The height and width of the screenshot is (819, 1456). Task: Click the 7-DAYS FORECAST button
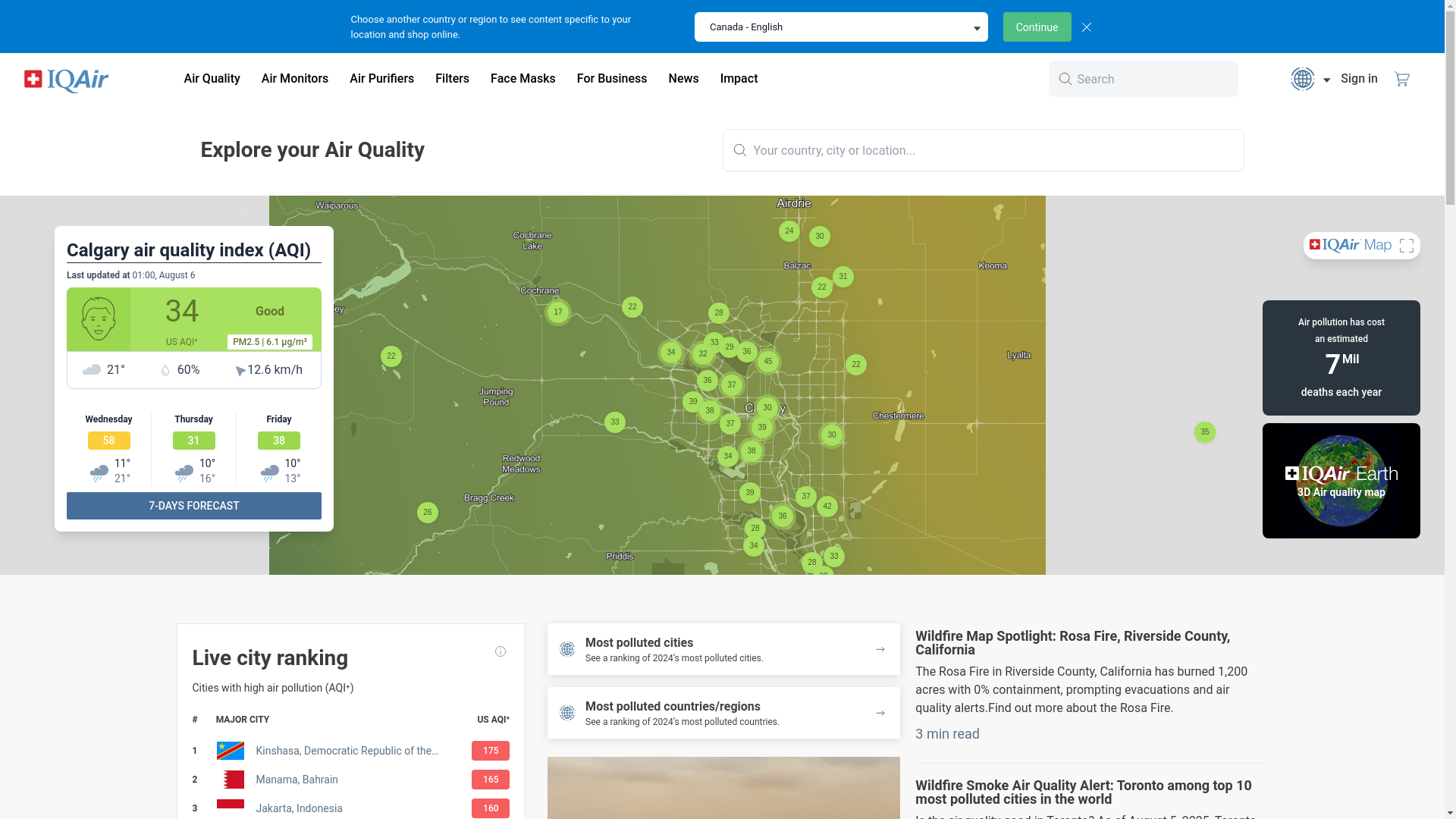point(194,506)
